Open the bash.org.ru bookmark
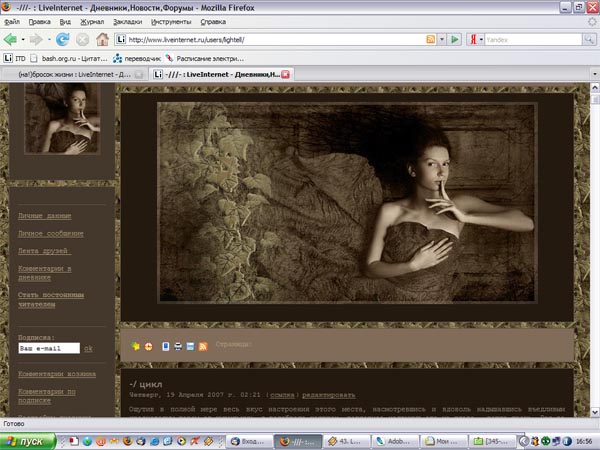The width and height of the screenshot is (600, 450). click(x=69, y=59)
